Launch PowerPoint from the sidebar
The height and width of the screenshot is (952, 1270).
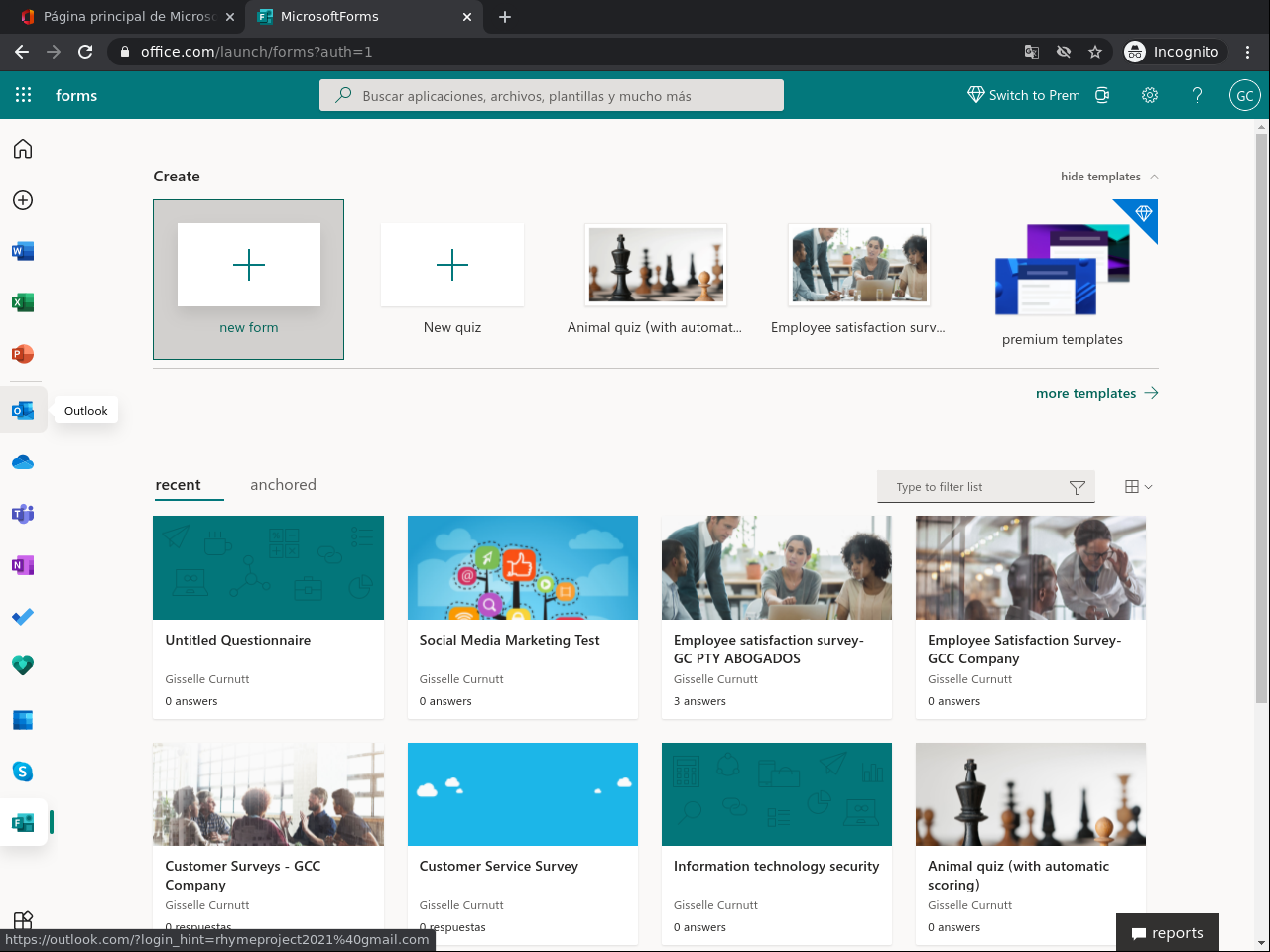(23, 354)
